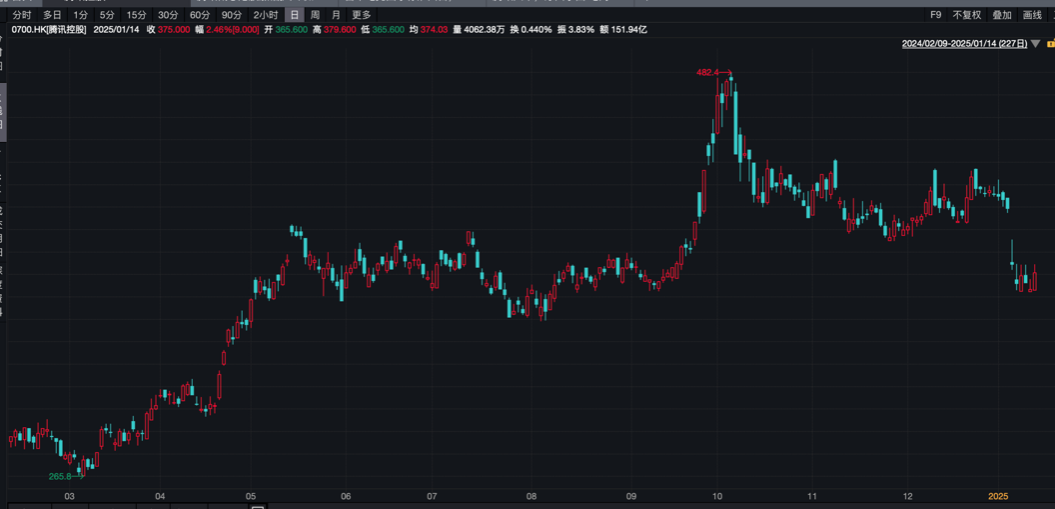
Task: Click the orange lock icon at right edge
Action: 1050,44
